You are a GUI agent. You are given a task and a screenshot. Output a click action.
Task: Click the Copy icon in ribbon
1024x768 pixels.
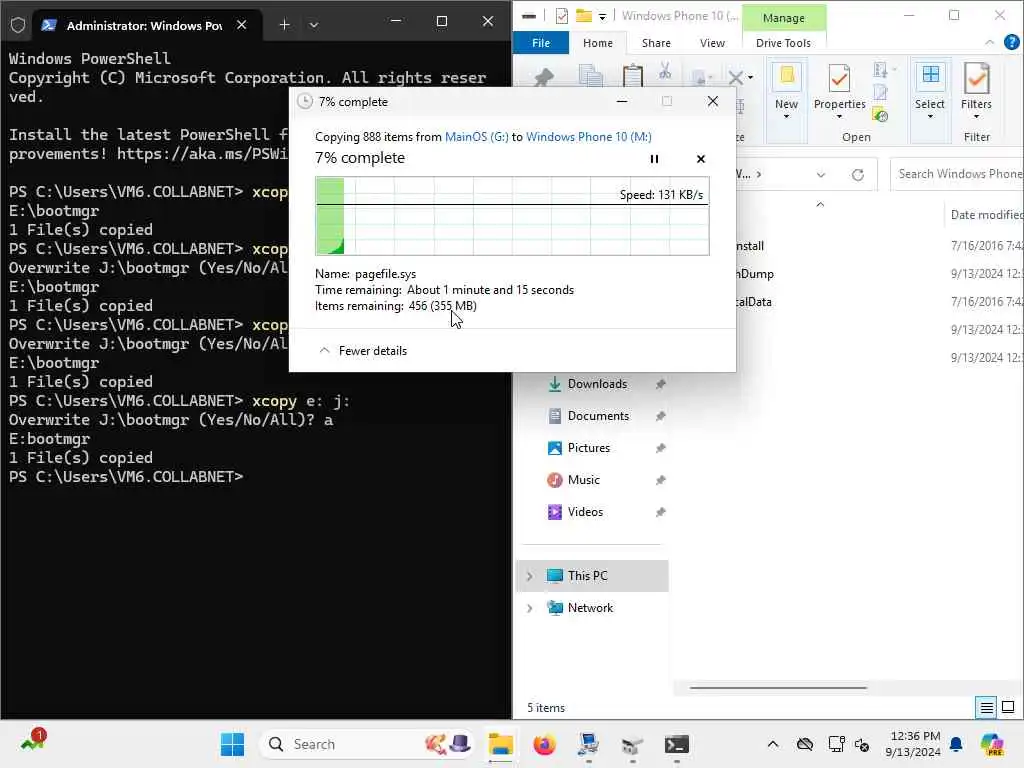(x=591, y=76)
